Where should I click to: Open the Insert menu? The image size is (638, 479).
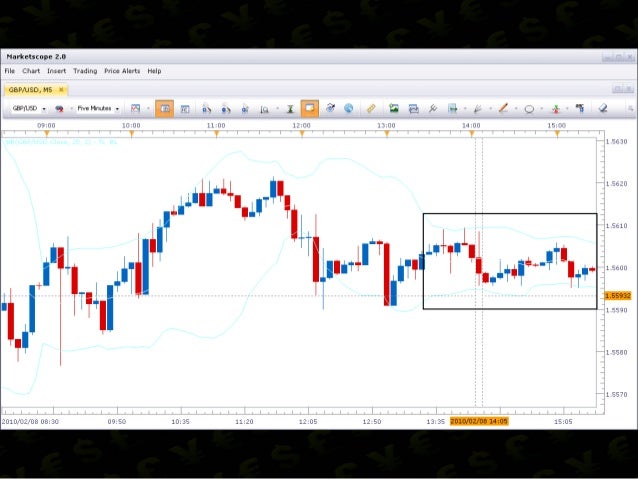pos(56,71)
